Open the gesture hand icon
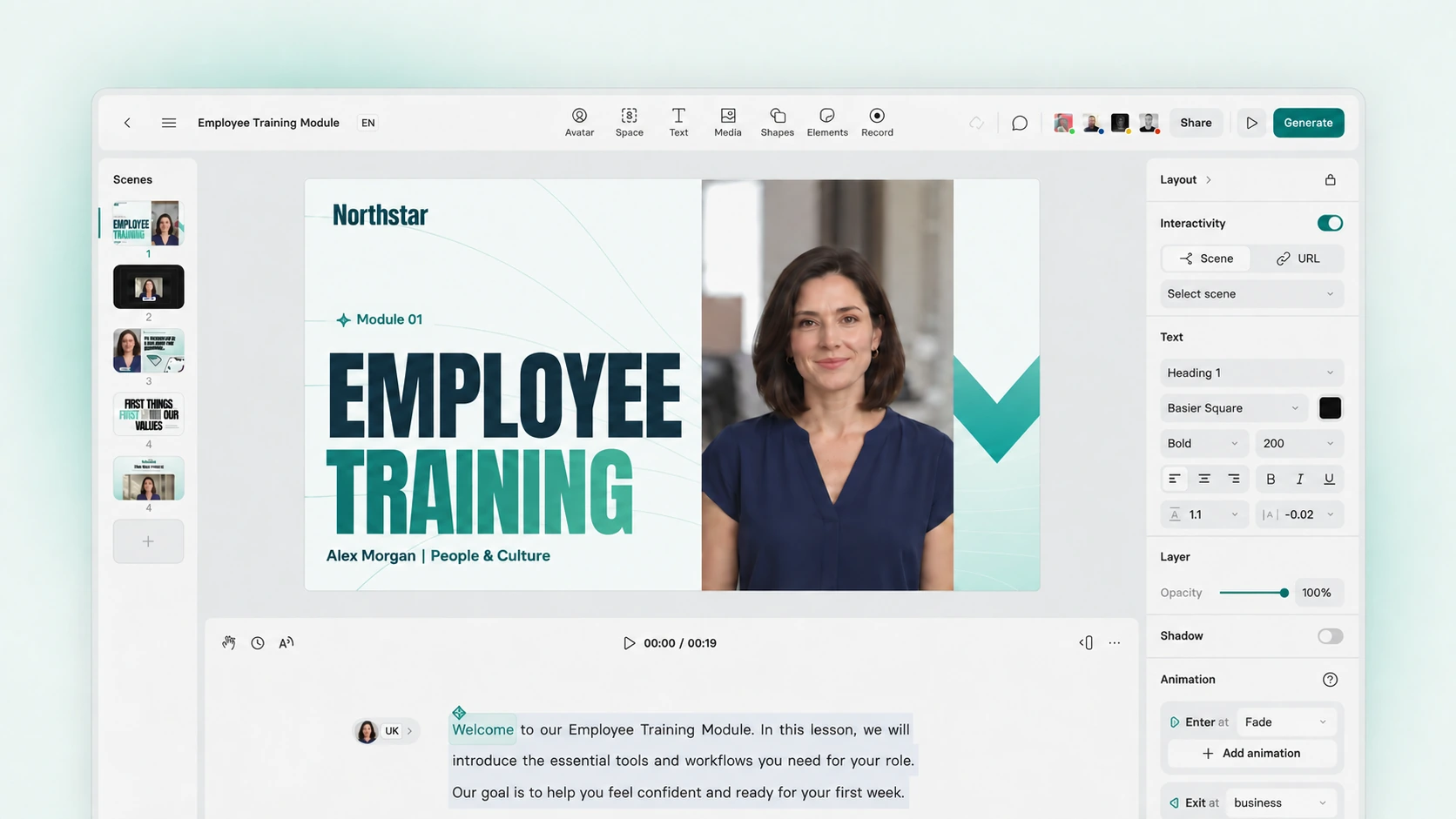 click(228, 642)
